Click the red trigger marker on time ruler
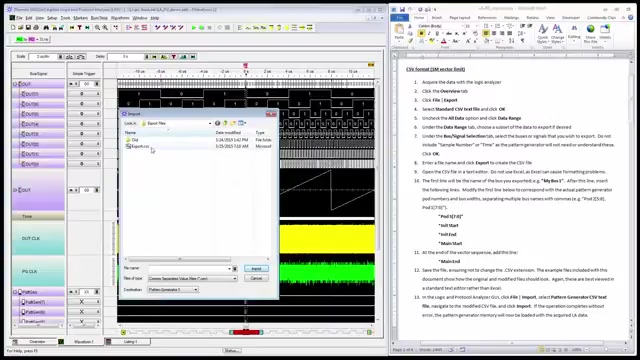This screenshot has height=360, width=640. [x=246, y=65]
